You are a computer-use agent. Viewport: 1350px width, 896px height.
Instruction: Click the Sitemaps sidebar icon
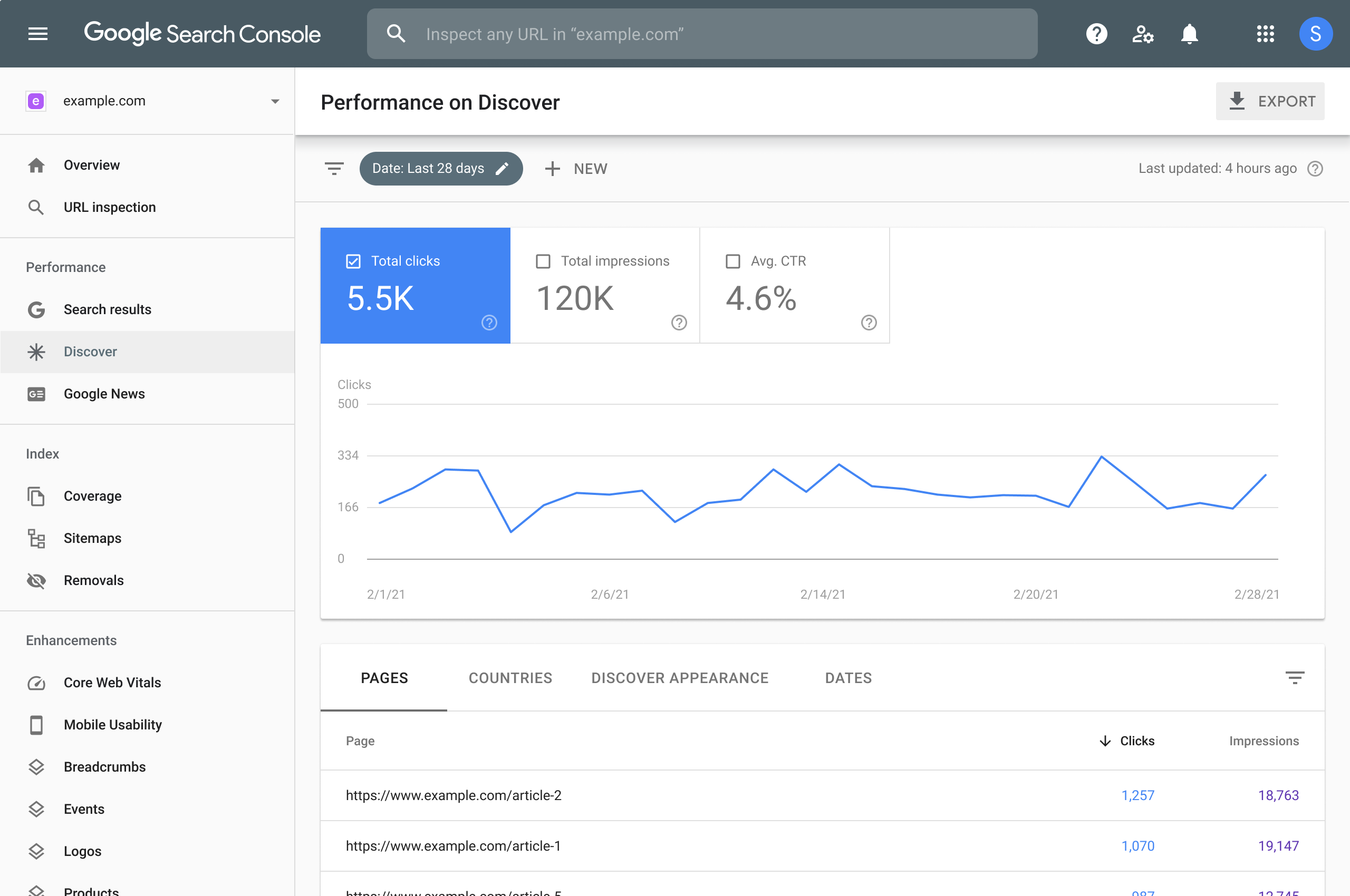tap(36, 538)
